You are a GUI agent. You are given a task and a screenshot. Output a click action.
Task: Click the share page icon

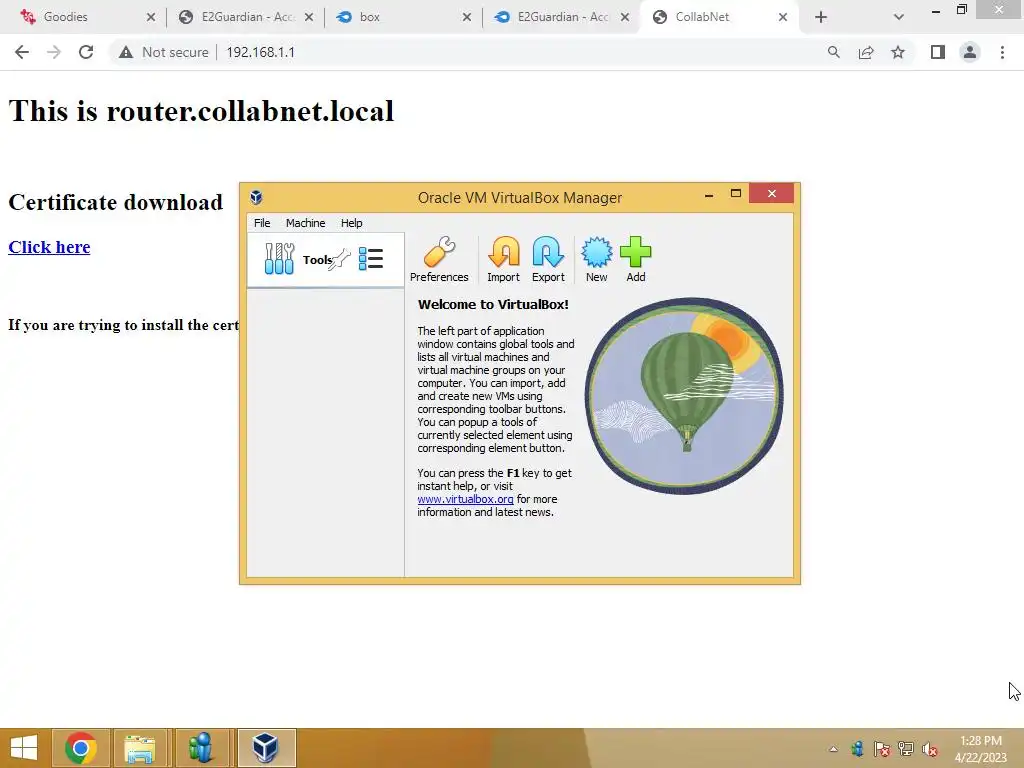point(866,52)
